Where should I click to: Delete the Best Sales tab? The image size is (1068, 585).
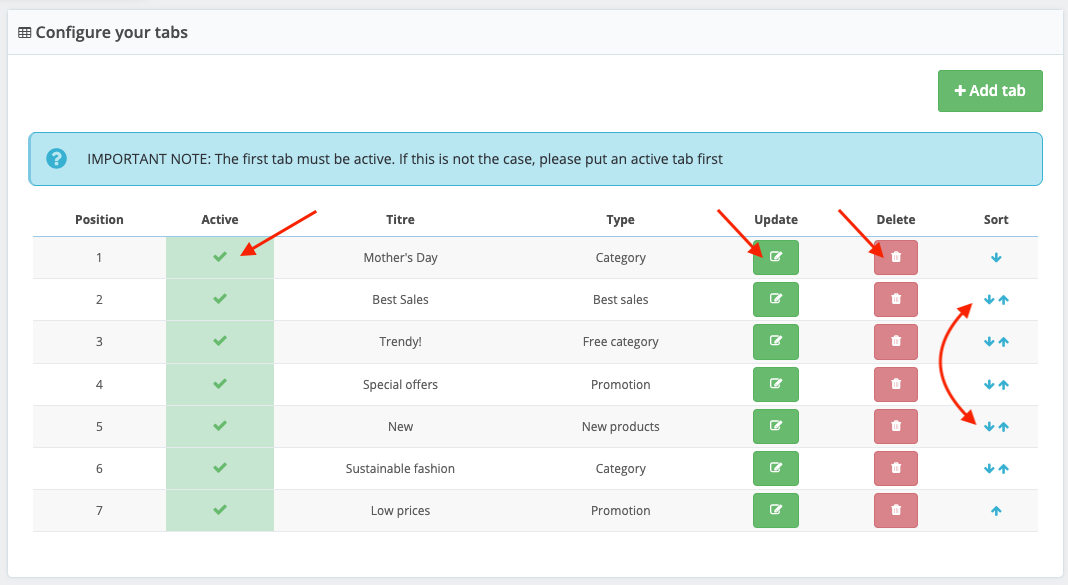[896, 300]
